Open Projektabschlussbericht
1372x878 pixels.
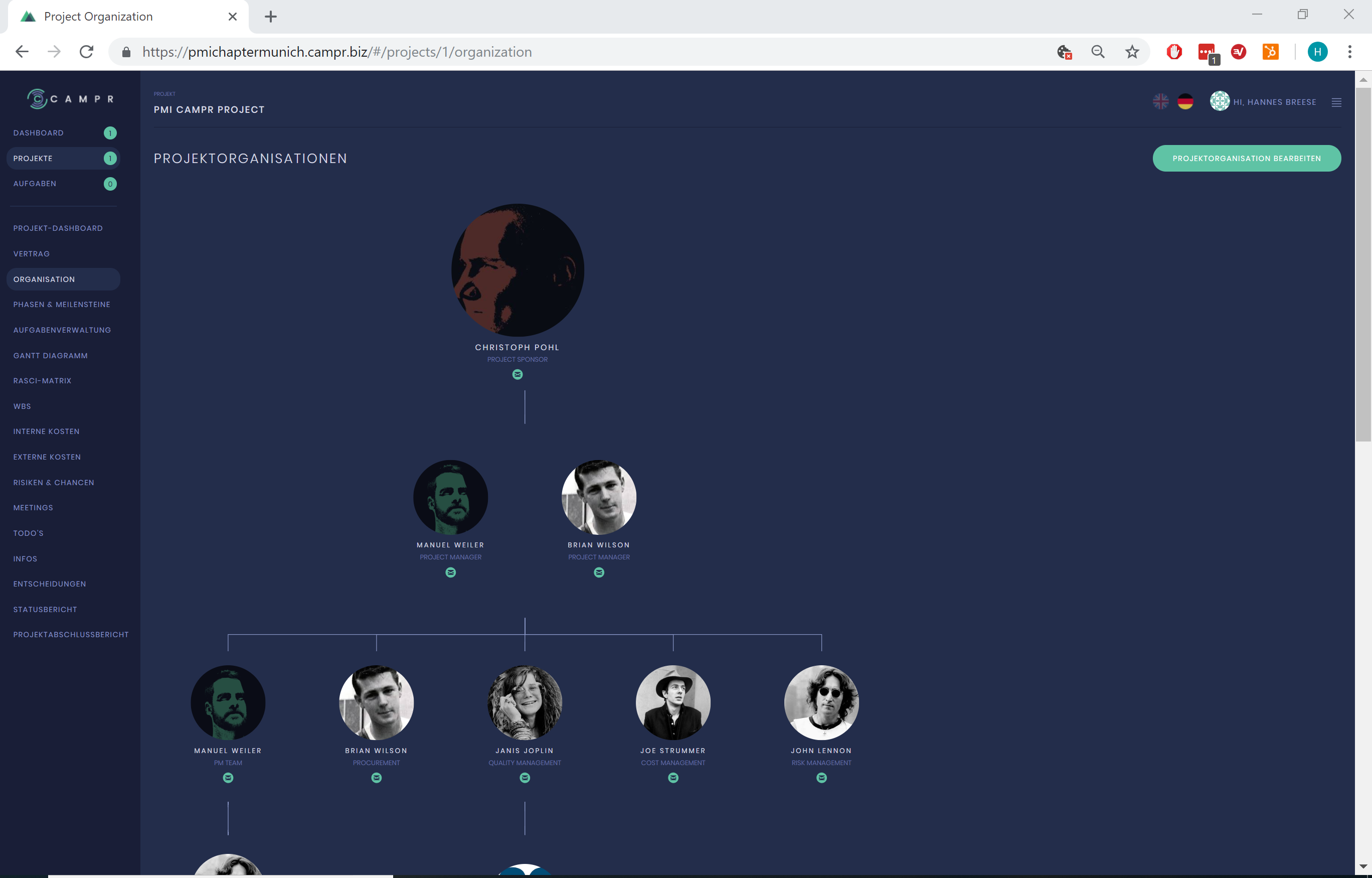(71, 635)
